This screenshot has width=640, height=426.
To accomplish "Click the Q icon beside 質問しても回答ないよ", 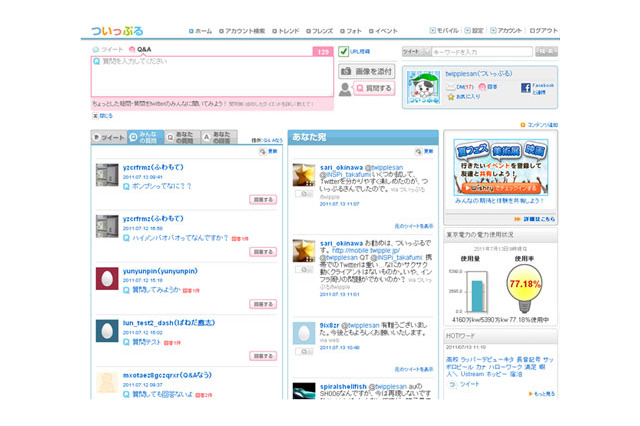I will click(x=126, y=394).
